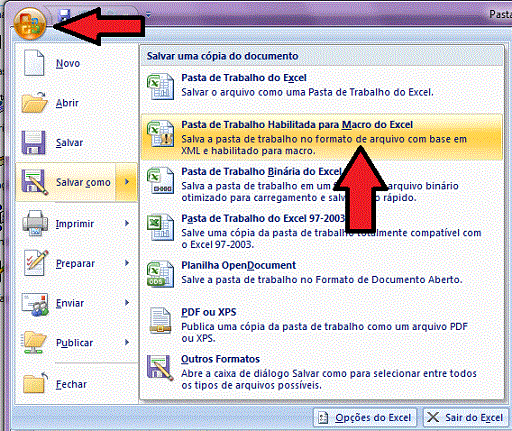Image resolution: width=512 pixels, height=431 pixels.
Task: Click the Salvar floppy disk icon
Action: (33, 142)
